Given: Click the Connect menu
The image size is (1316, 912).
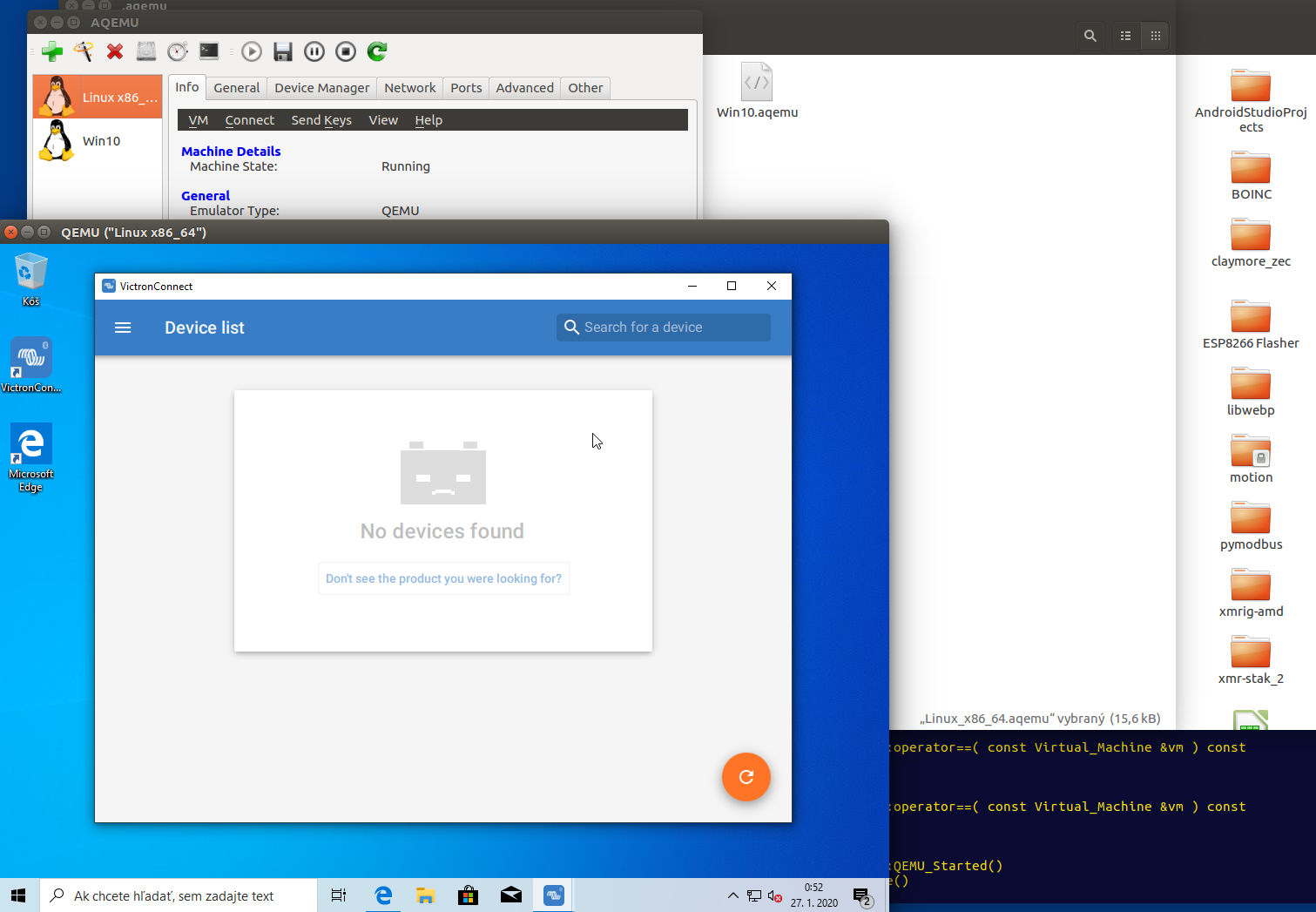Looking at the screenshot, I should click(x=249, y=120).
